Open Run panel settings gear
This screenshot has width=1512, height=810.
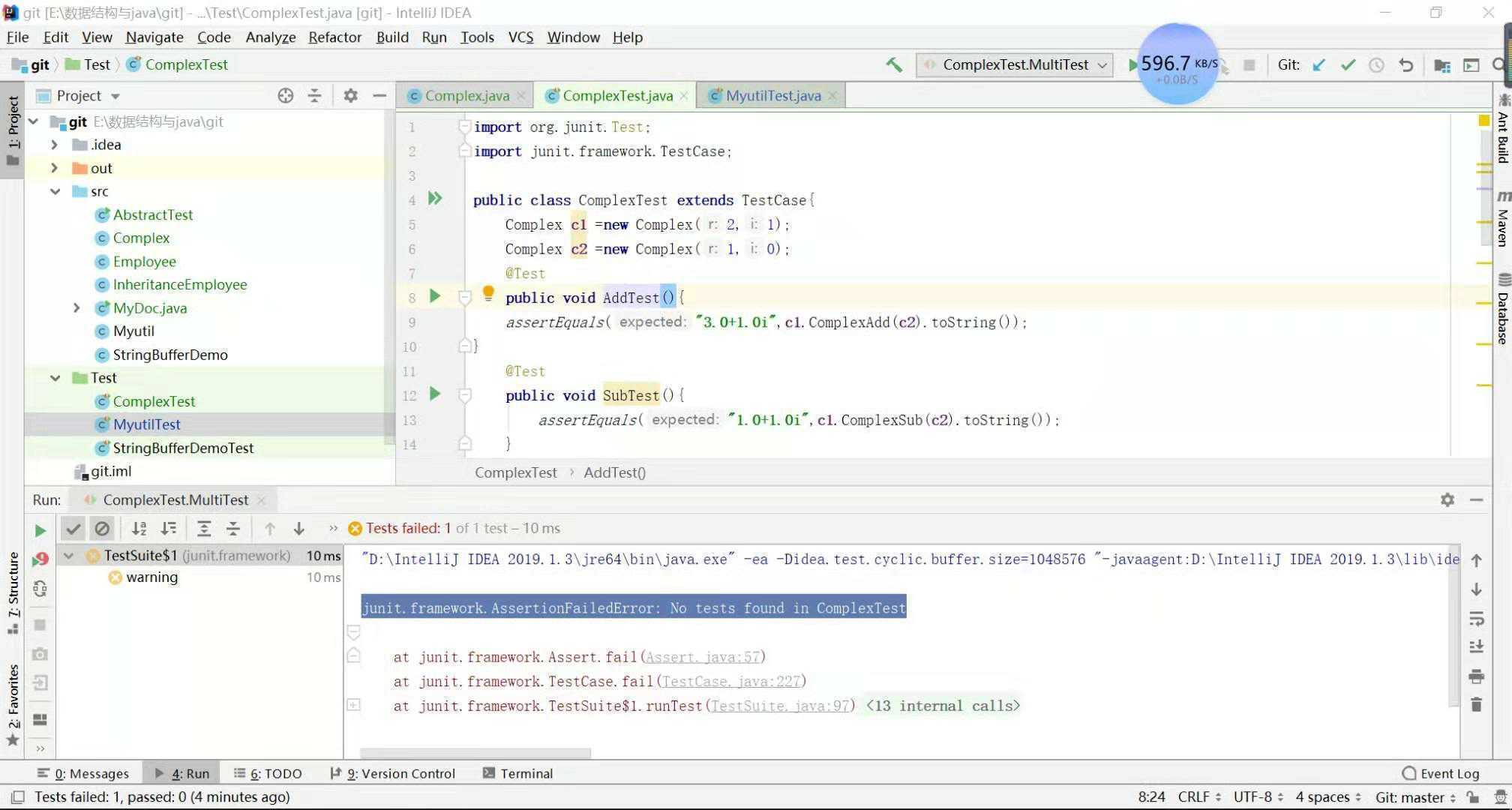(1447, 499)
